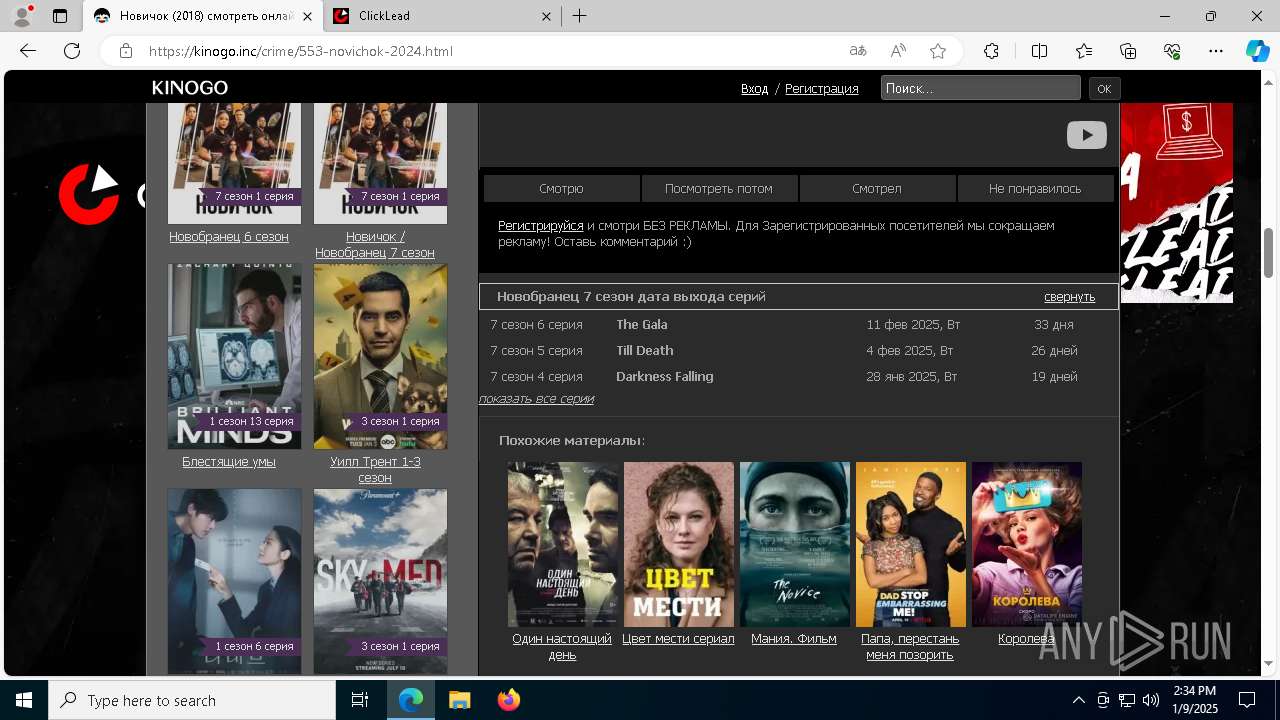This screenshot has height=720, width=1280.
Task: Open the Королева poster thumbnail
Action: pyautogui.click(x=1026, y=544)
